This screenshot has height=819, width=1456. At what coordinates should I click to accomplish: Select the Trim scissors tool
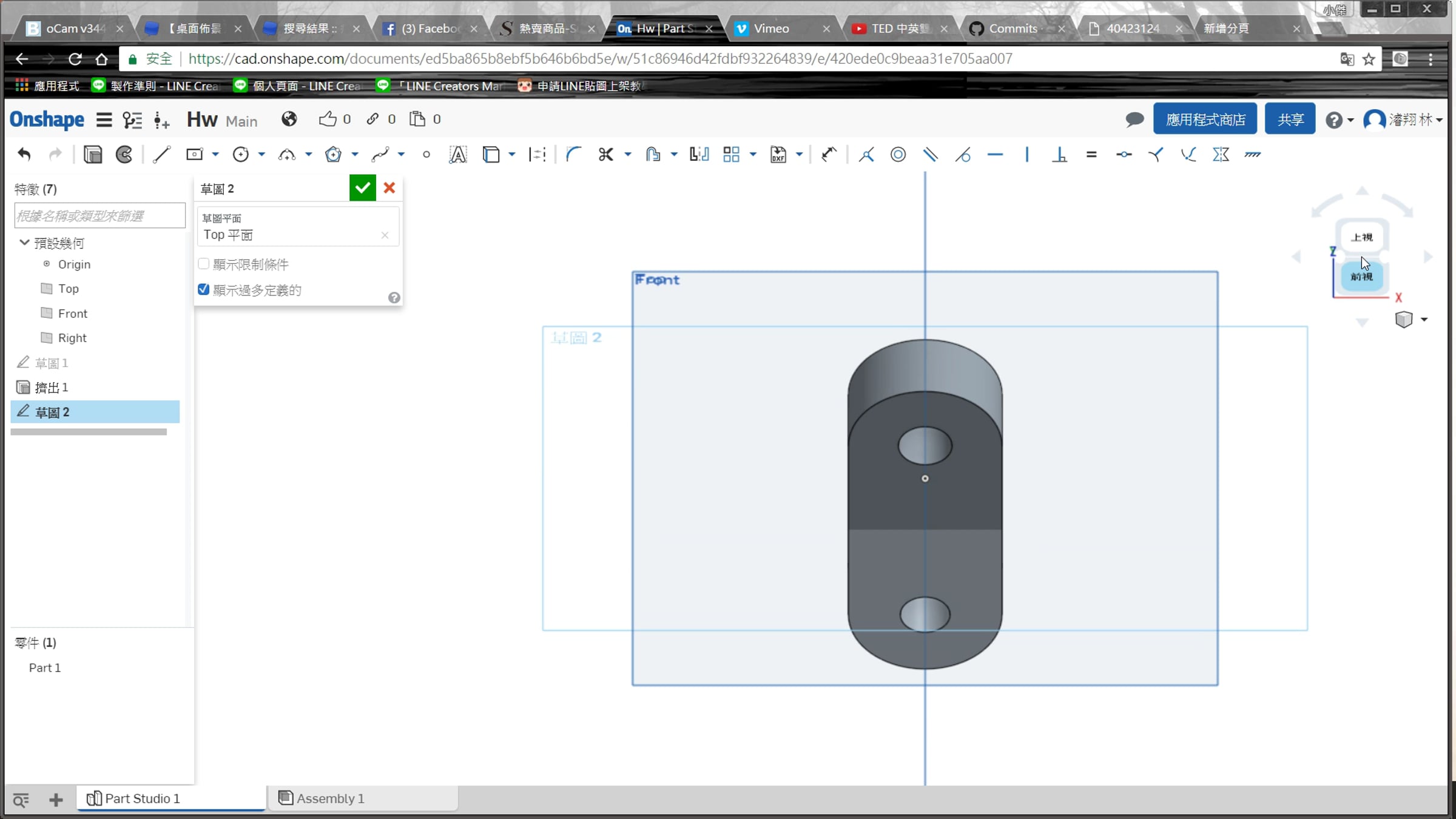click(x=605, y=155)
